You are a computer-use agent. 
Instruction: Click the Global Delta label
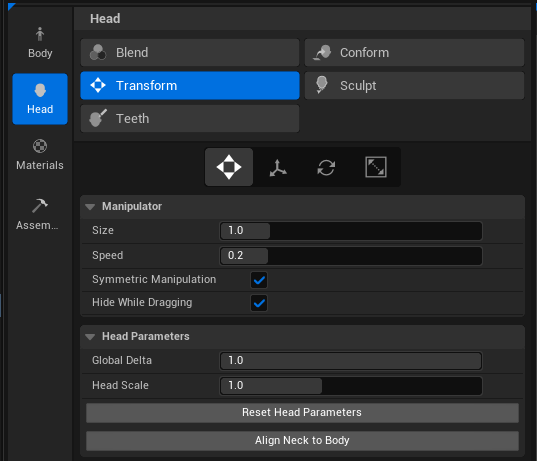[x=122, y=360]
